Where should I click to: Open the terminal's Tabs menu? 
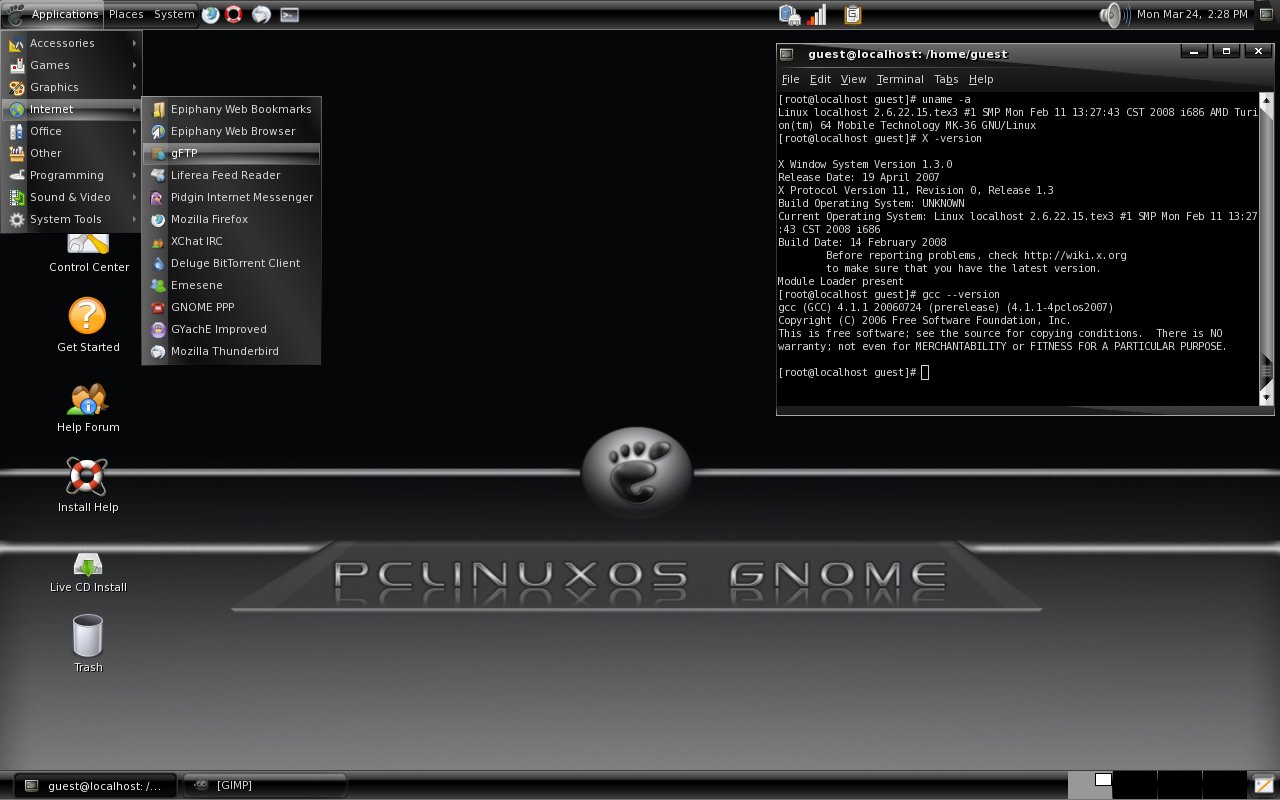946,79
